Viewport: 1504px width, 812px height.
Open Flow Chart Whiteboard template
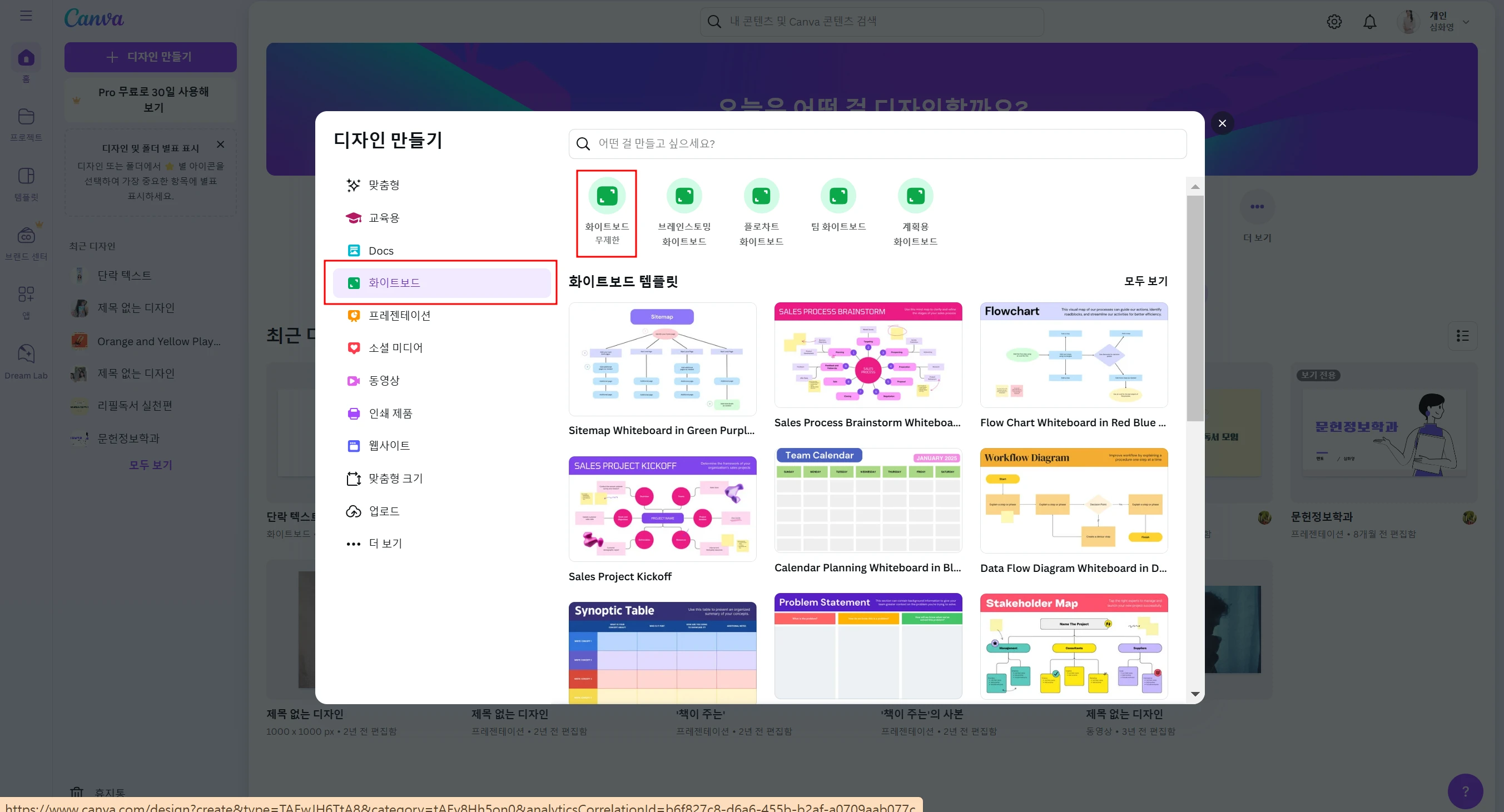click(1074, 355)
